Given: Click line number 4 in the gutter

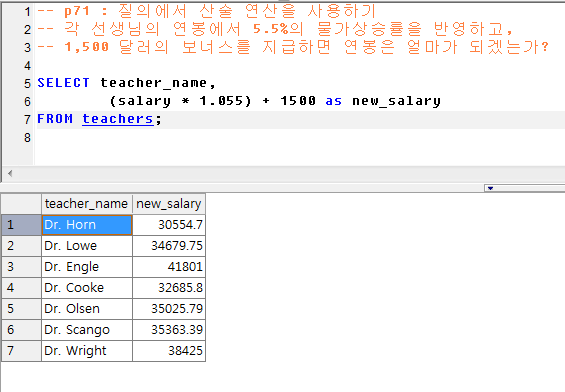Looking at the screenshot, I should click(27, 66).
